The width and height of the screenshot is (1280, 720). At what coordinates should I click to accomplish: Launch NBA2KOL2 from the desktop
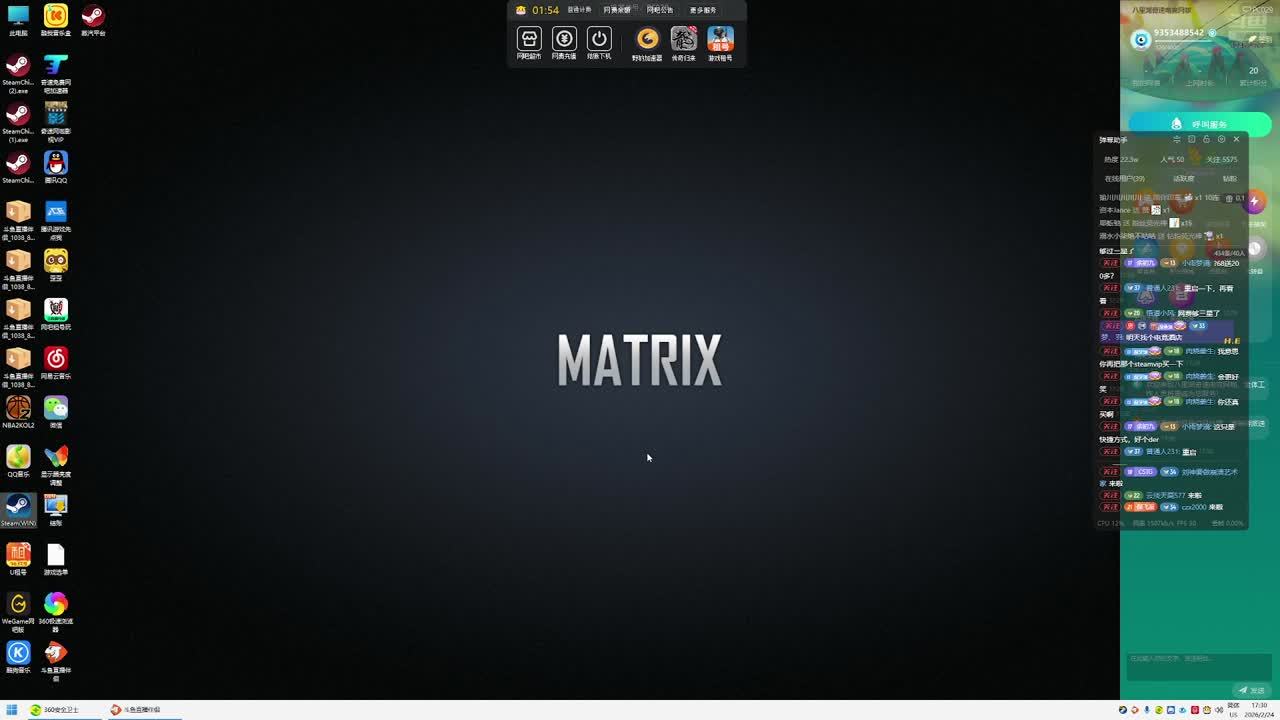point(18,408)
